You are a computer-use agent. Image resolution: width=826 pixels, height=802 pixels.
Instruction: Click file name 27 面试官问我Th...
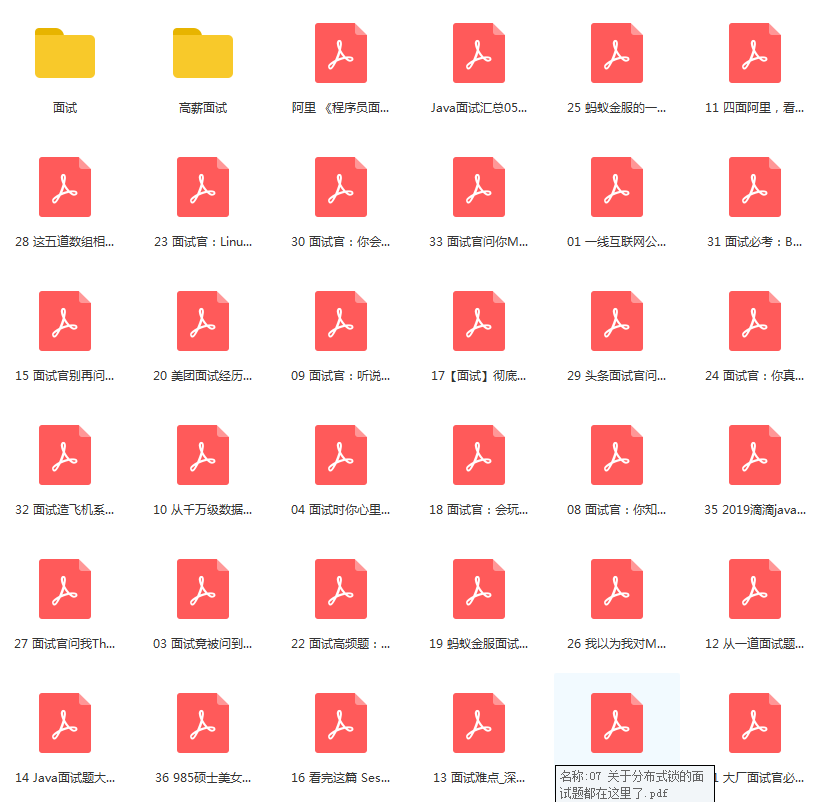click(65, 644)
